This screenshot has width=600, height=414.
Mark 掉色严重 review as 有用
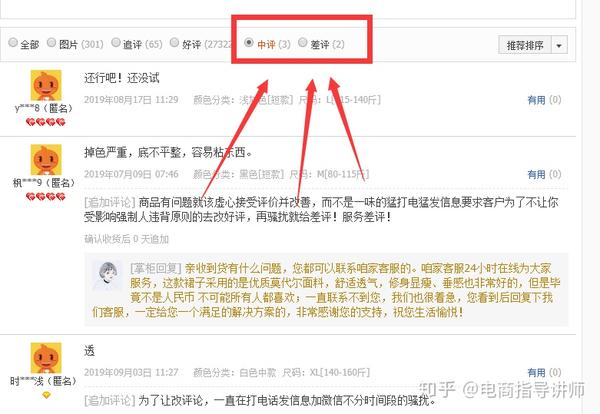[536, 174]
